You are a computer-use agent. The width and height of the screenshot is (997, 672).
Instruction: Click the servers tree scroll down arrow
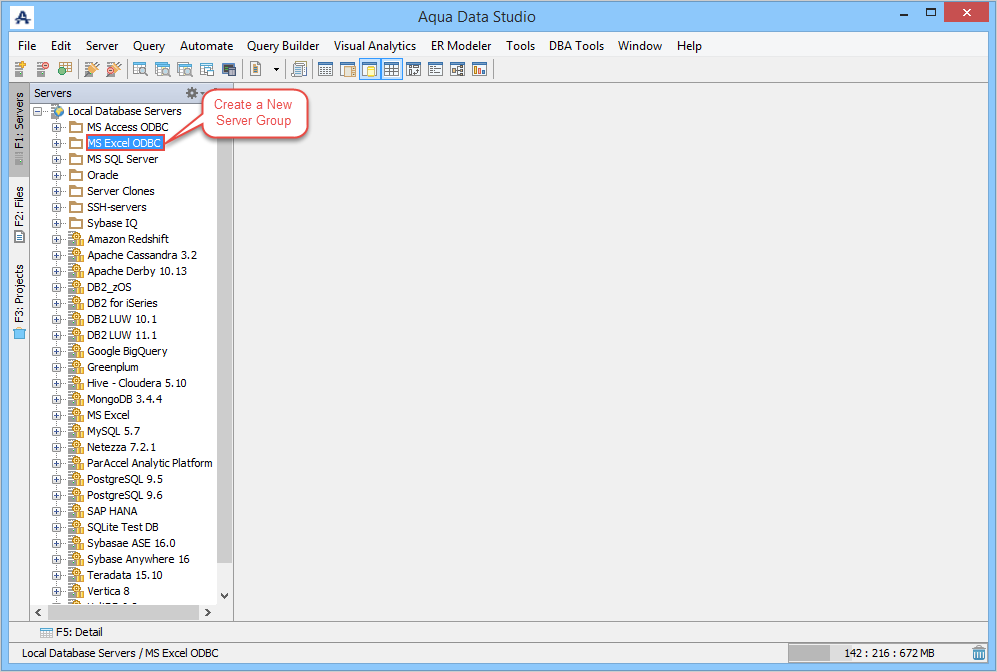tap(224, 596)
